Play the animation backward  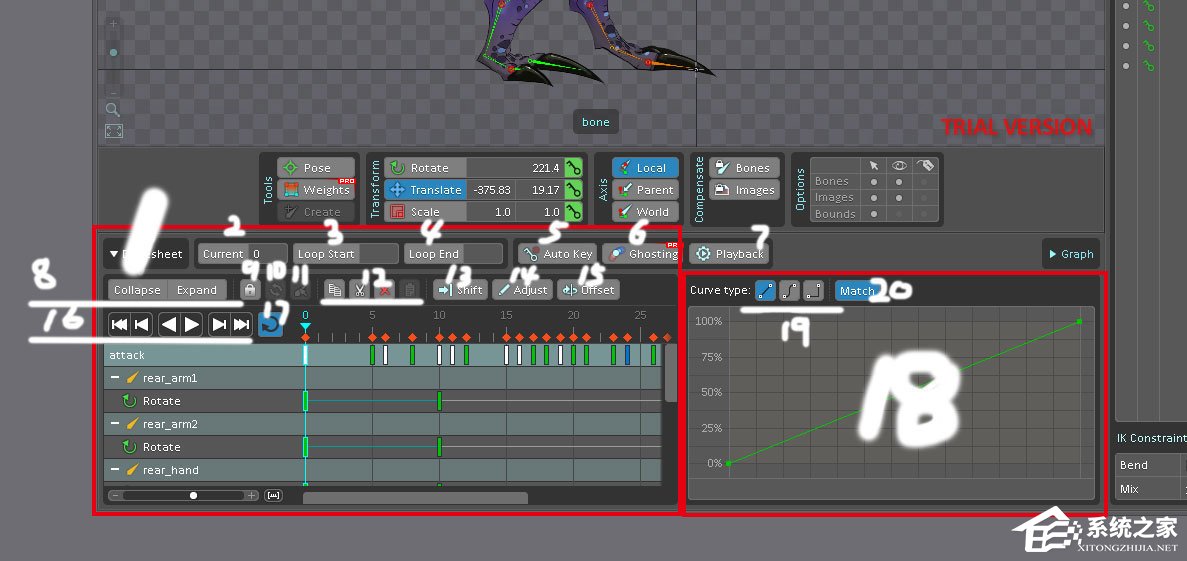[169, 325]
